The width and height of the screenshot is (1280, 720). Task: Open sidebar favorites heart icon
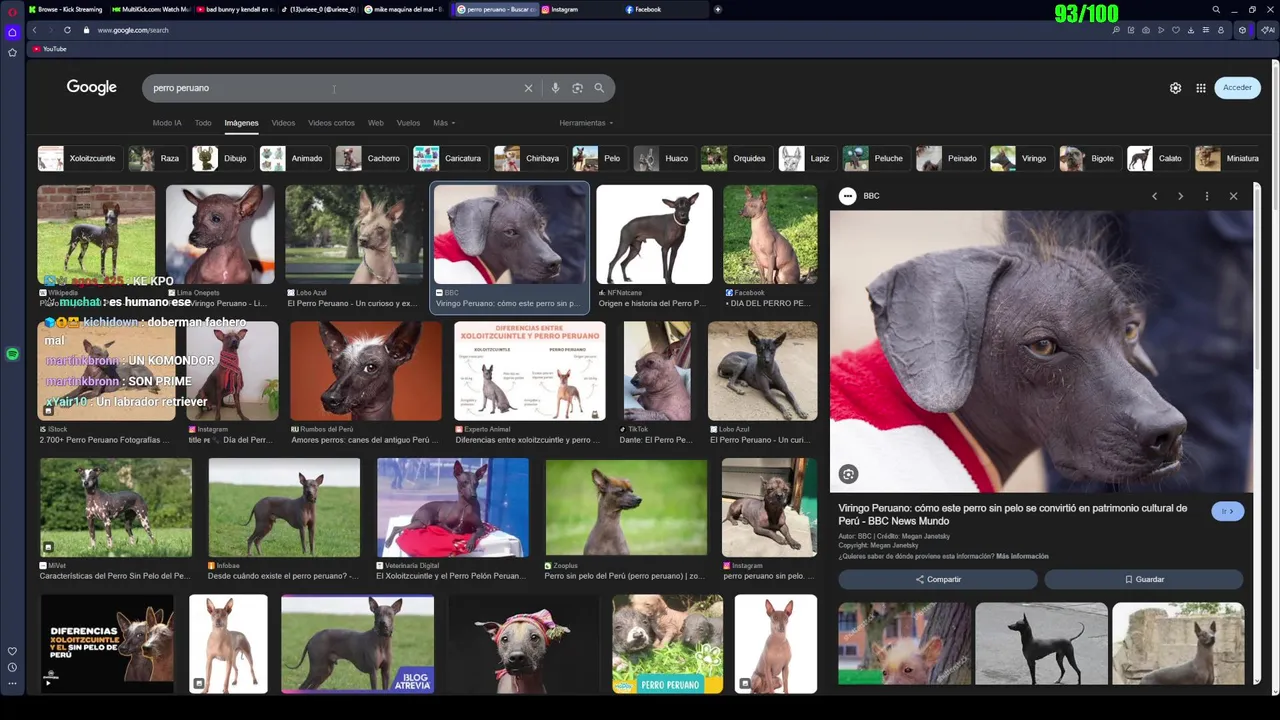12,651
